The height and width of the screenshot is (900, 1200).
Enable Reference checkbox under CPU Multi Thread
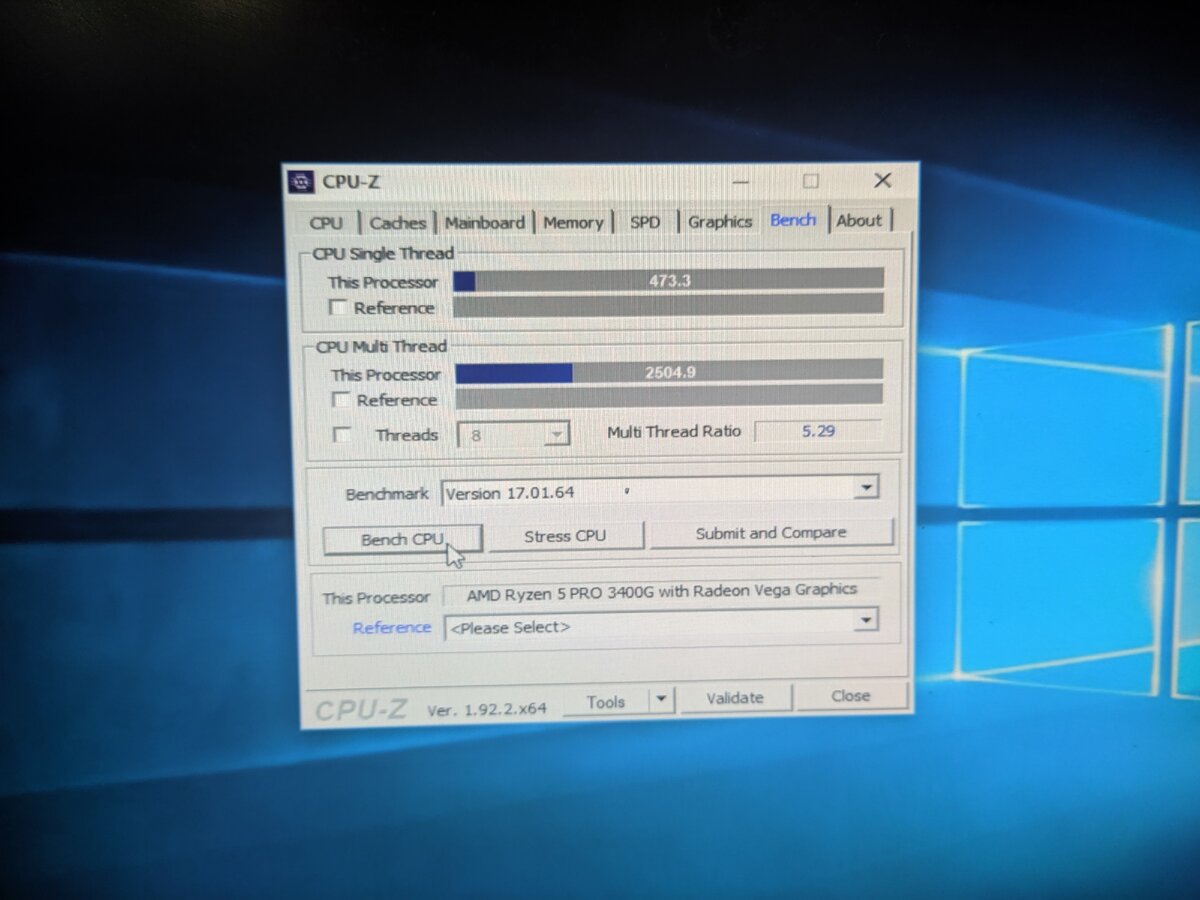tap(342, 400)
